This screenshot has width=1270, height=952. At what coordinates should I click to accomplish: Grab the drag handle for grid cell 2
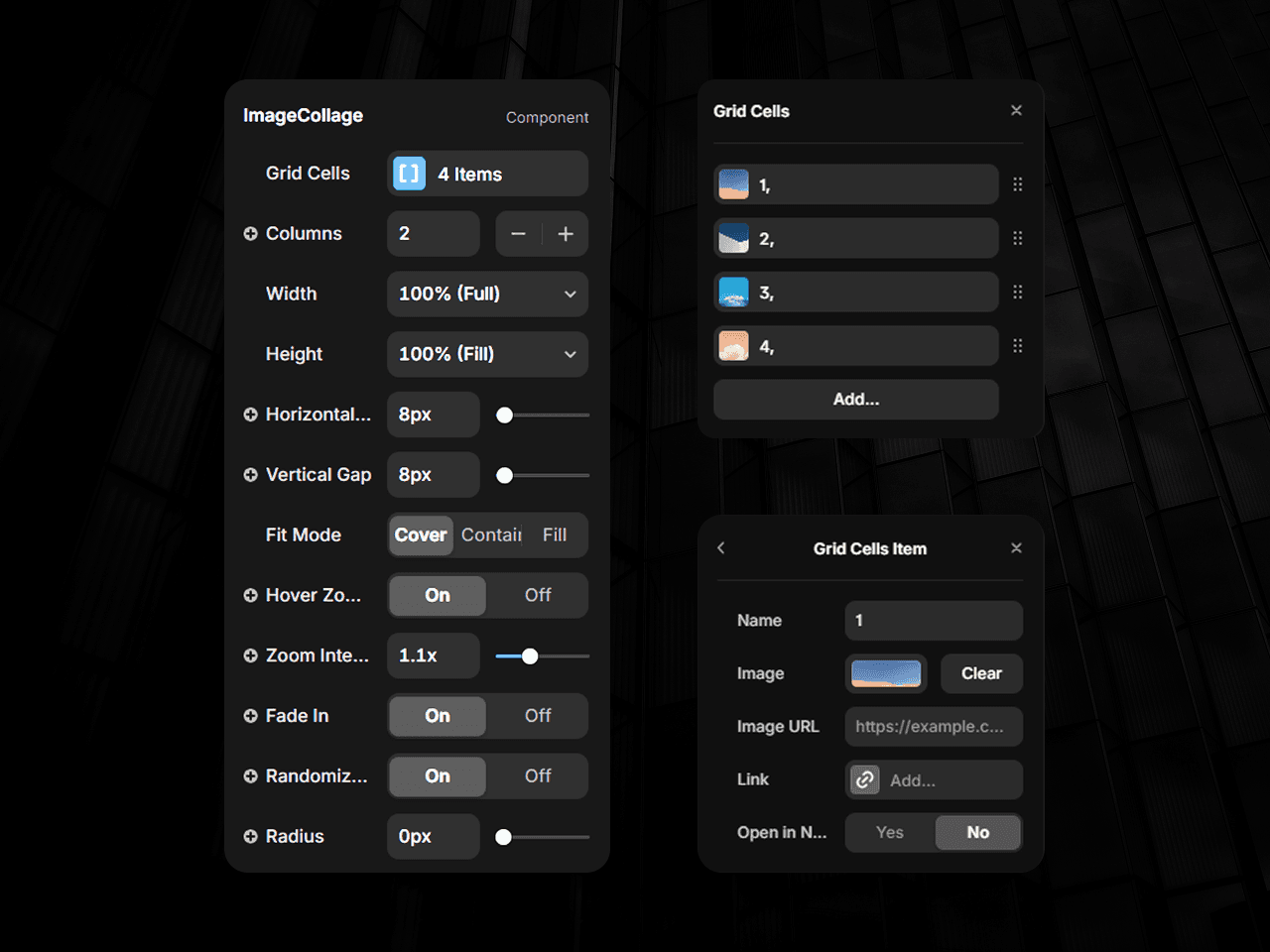[x=1017, y=238]
